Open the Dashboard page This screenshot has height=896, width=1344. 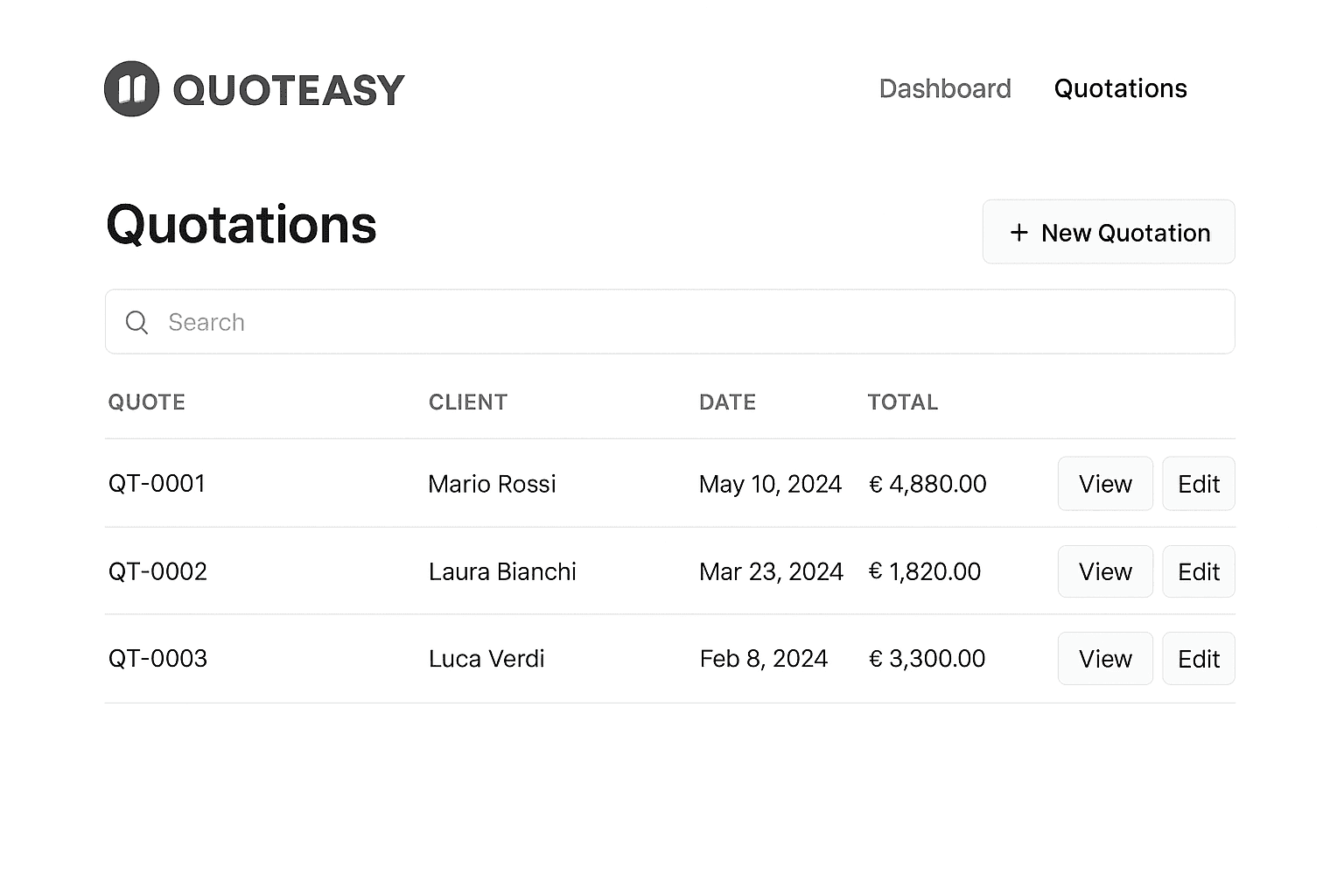pyautogui.click(x=944, y=88)
